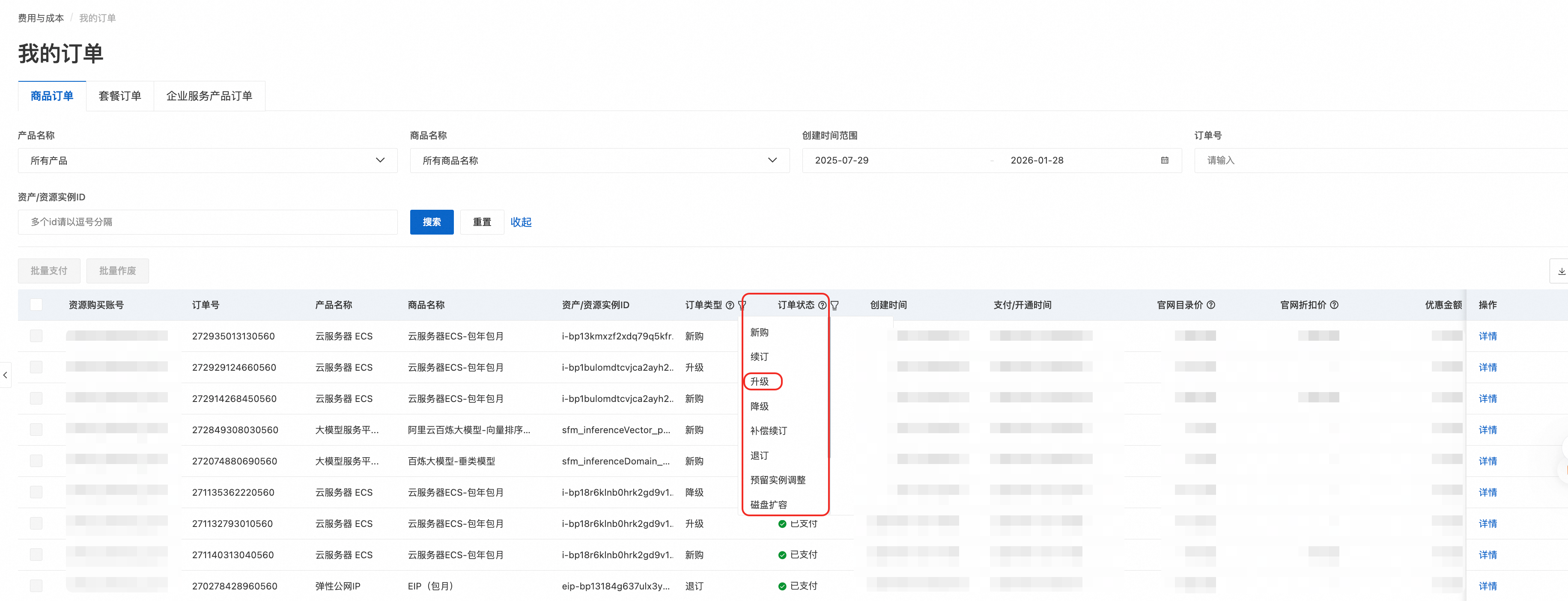Check the box for order 272074880690560
Screen dimensions: 1568x601
pos(36,461)
